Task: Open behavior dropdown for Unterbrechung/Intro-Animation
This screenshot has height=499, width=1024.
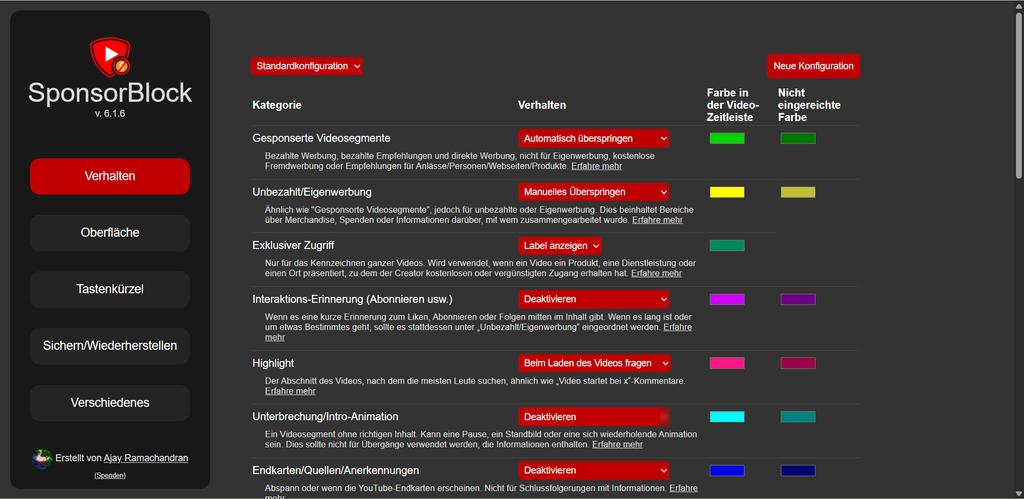Action: point(594,417)
